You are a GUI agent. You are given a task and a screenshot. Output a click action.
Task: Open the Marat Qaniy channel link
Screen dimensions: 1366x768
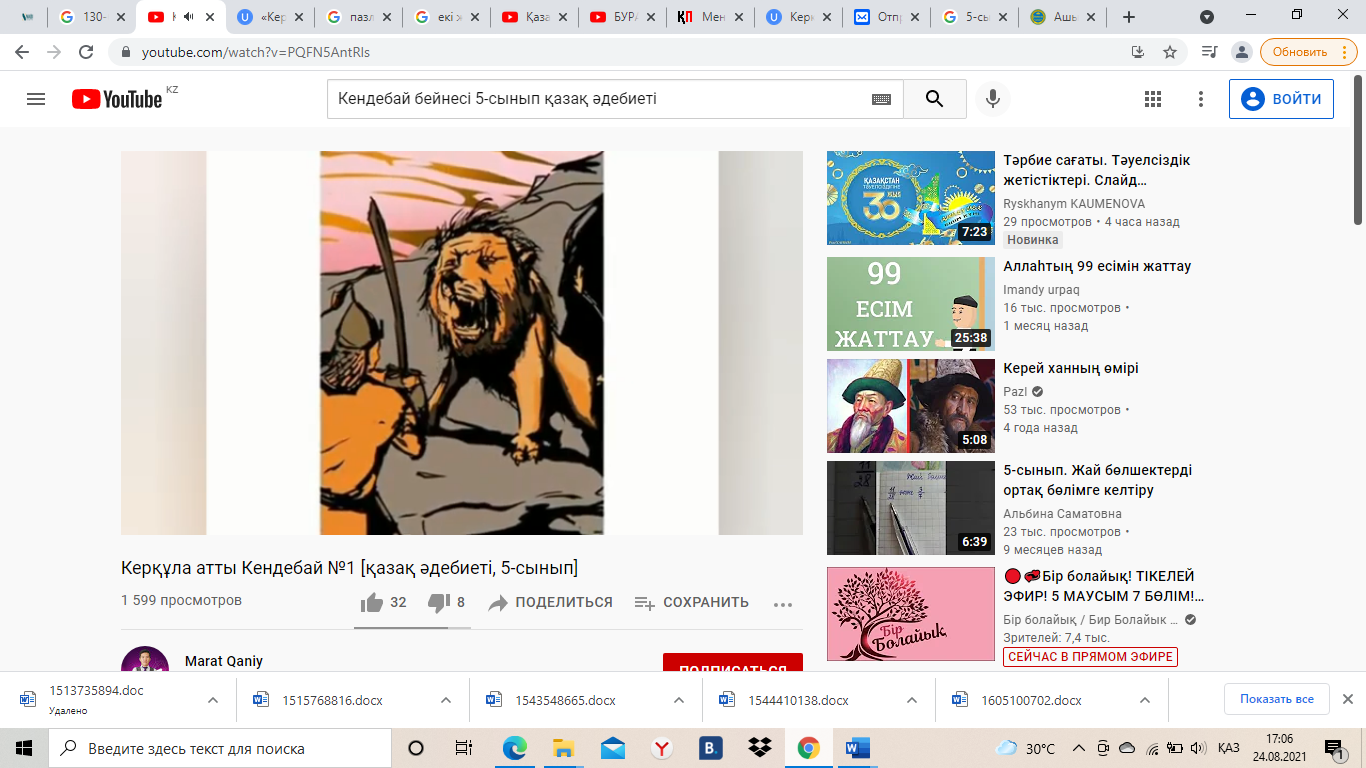coord(223,661)
